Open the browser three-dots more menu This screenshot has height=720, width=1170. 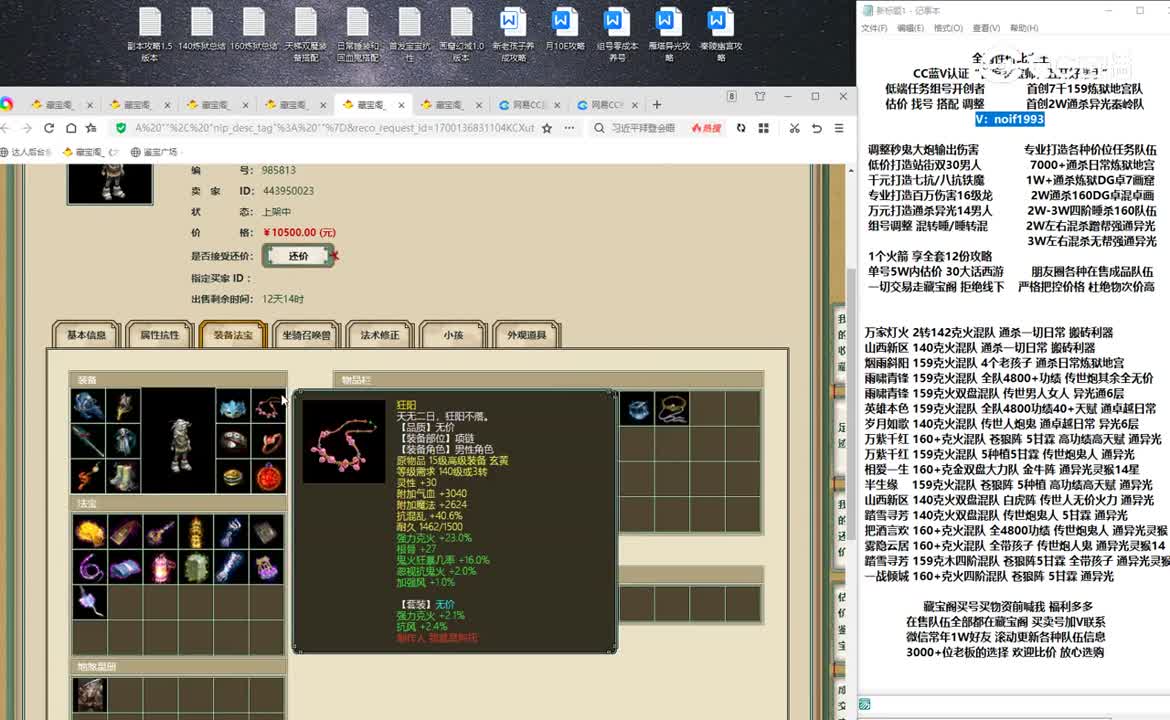point(569,128)
